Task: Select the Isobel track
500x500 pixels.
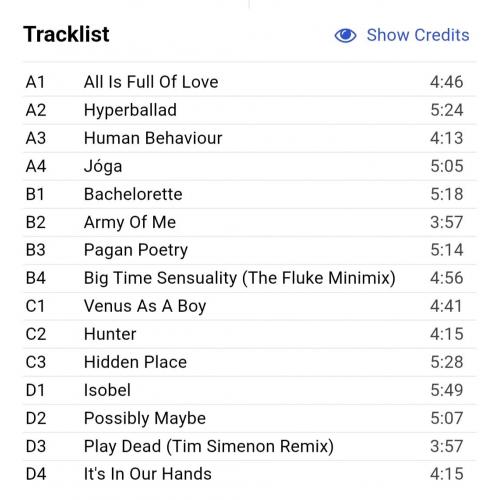Action: (107, 390)
